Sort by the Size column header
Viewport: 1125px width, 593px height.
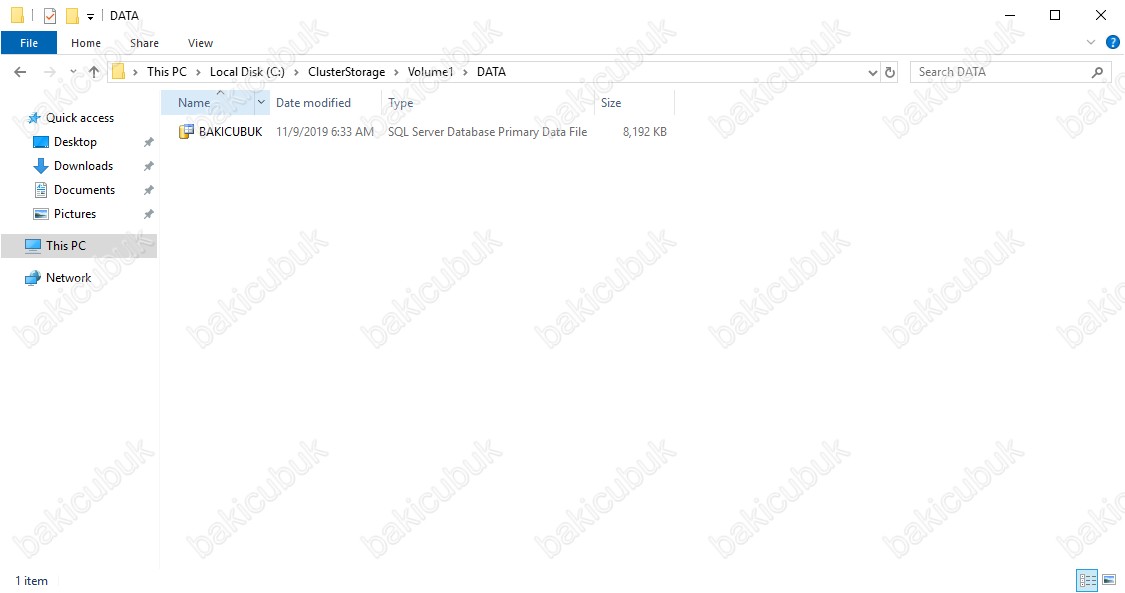tap(634, 103)
